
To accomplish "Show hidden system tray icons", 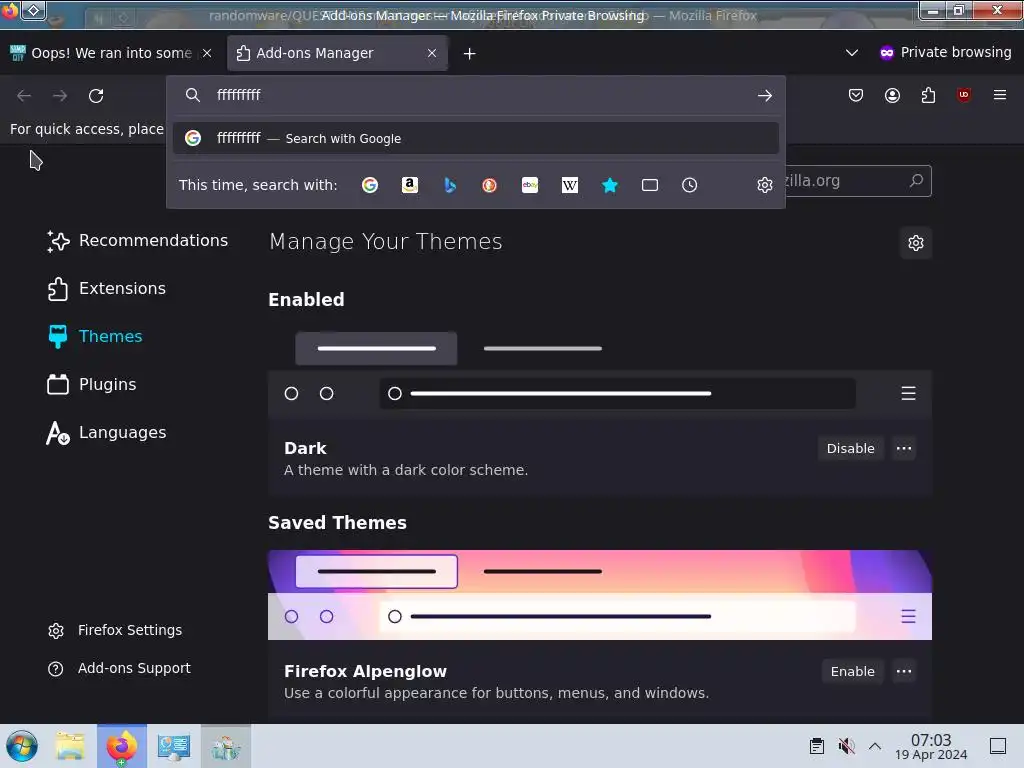I will click(x=875, y=746).
